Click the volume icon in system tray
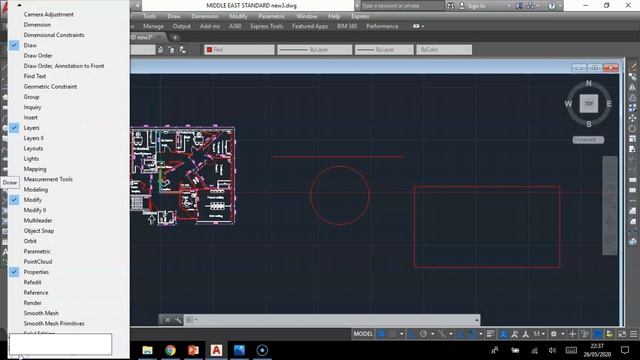Screen dimensions: 640x360 click(552, 350)
